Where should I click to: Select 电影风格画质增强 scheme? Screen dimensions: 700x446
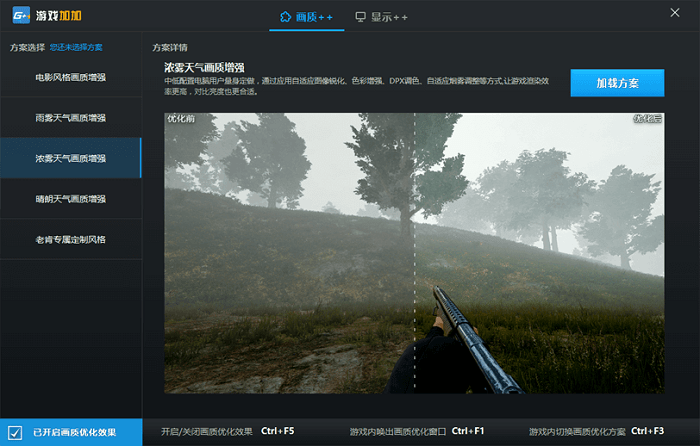[x=71, y=77]
